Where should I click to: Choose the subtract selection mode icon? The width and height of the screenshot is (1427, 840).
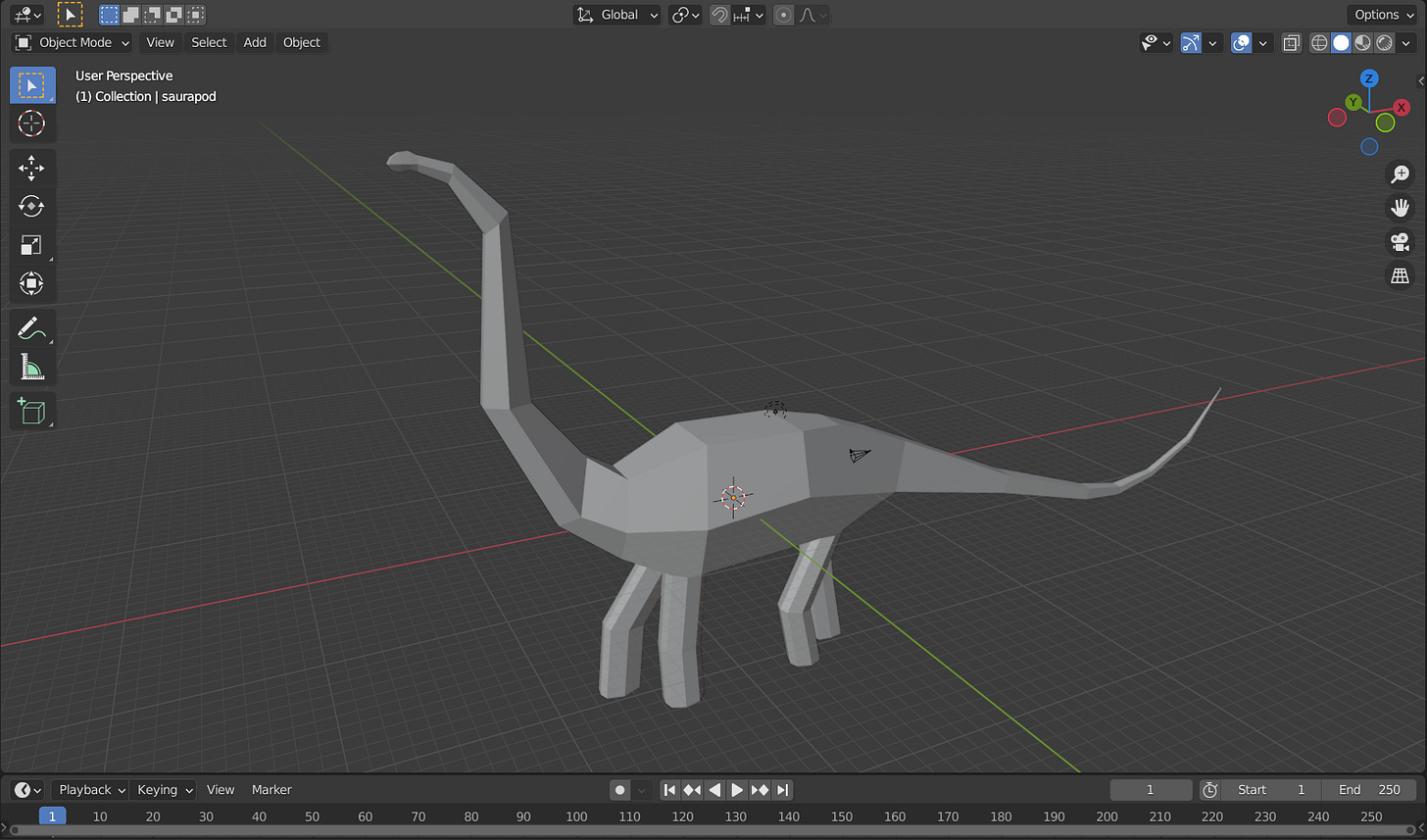click(152, 15)
